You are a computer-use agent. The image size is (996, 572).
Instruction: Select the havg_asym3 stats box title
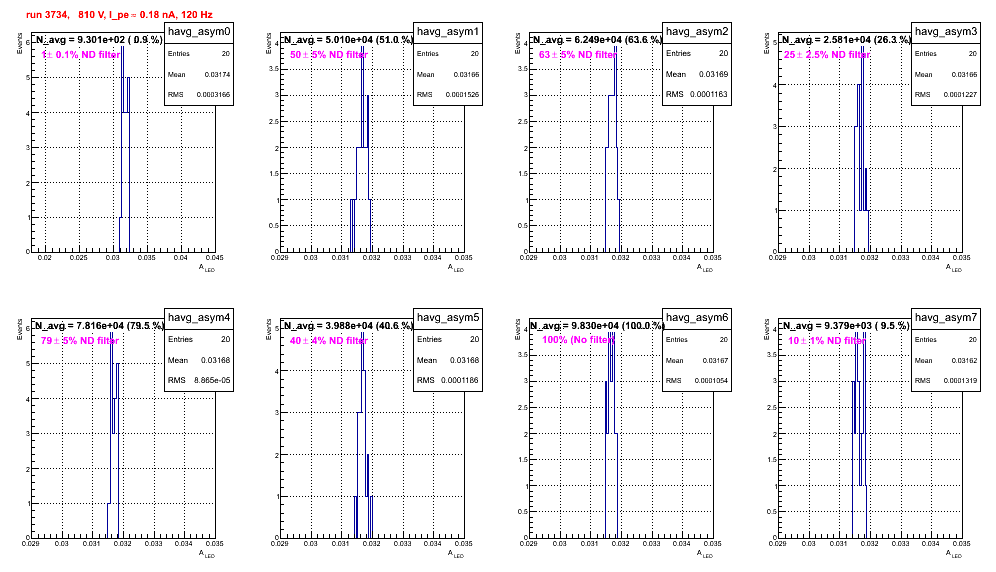pyautogui.click(x=946, y=32)
